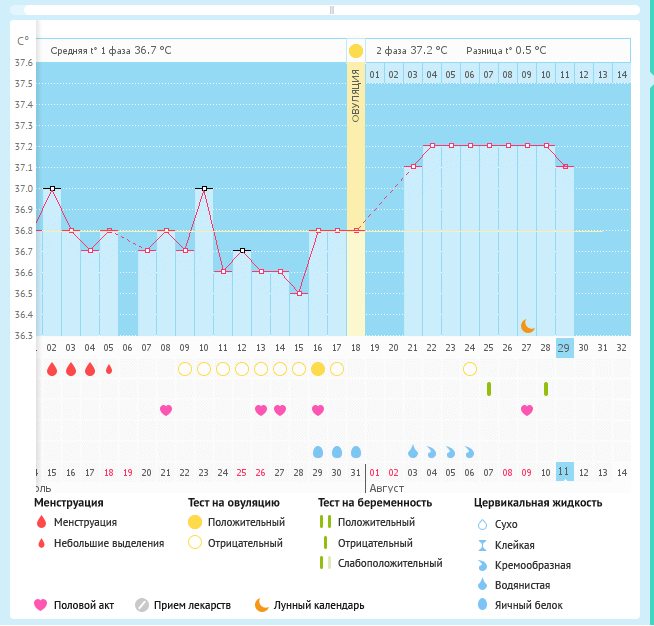
Task: Click the watery fluid drop on day 21
Action: (x=413, y=452)
